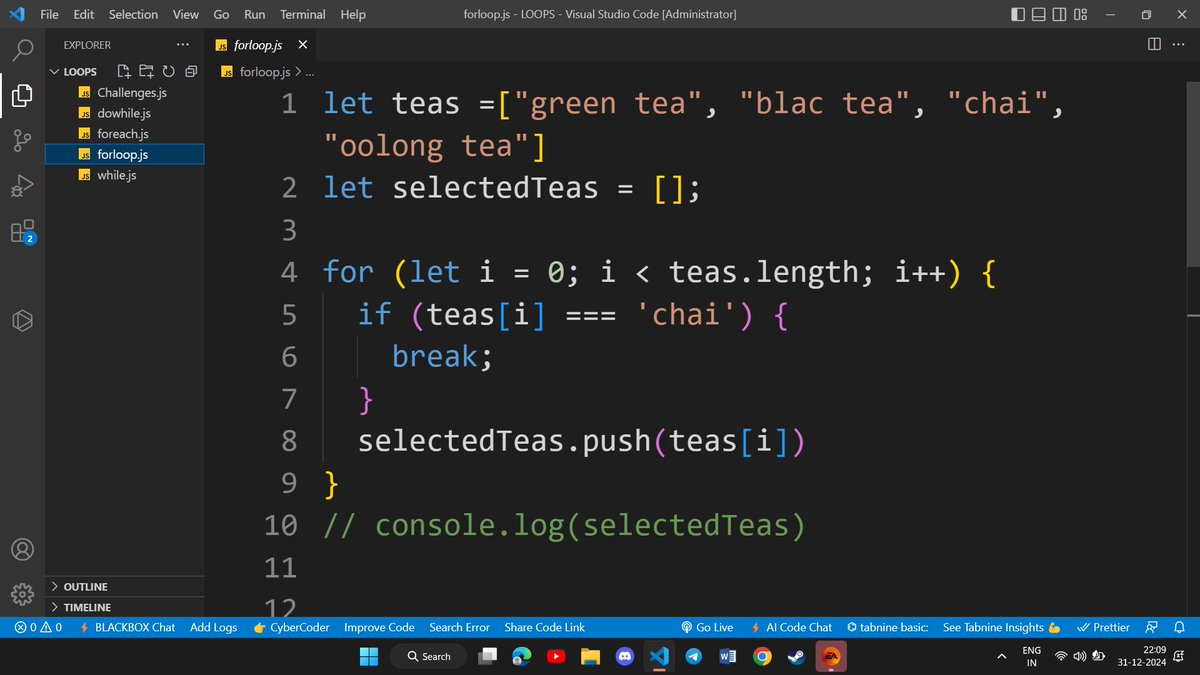Screen dimensions: 1200x675
Task: Open the Run and Debug view
Action: [22, 186]
